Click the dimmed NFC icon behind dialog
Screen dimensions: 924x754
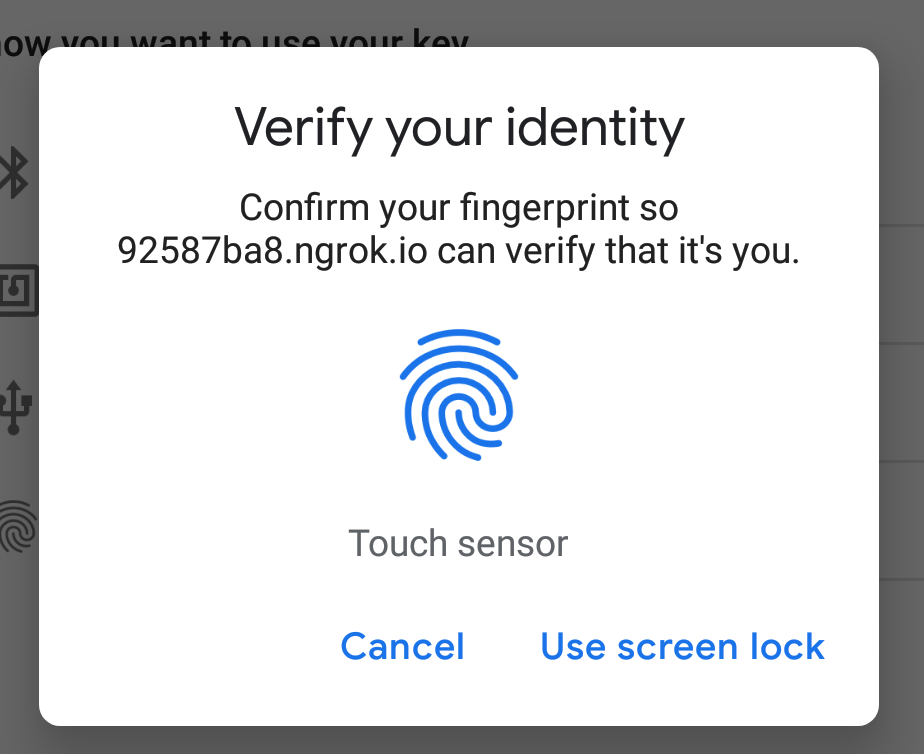click(16, 291)
